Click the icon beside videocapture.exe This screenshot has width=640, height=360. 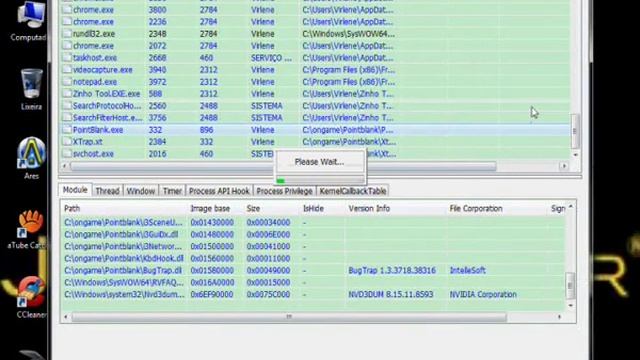click(x=67, y=70)
